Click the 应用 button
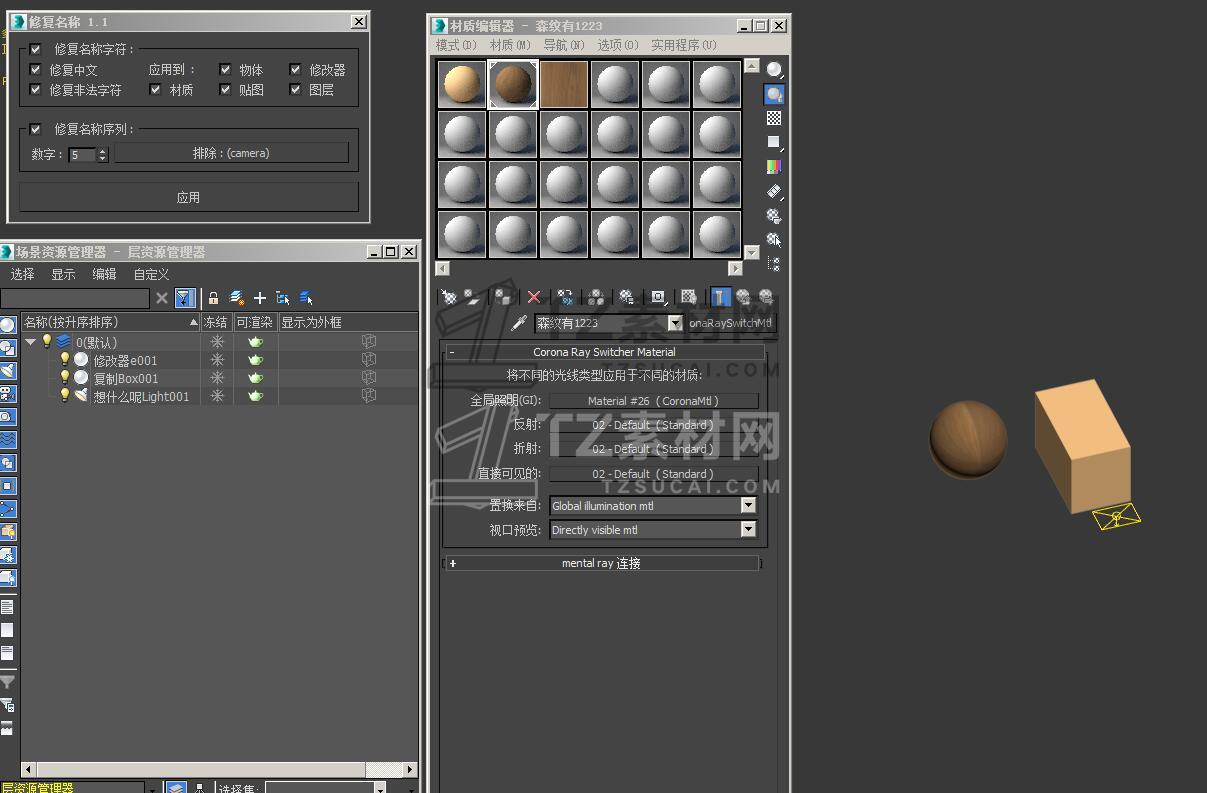The width and height of the screenshot is (1207, 793). 188,197
